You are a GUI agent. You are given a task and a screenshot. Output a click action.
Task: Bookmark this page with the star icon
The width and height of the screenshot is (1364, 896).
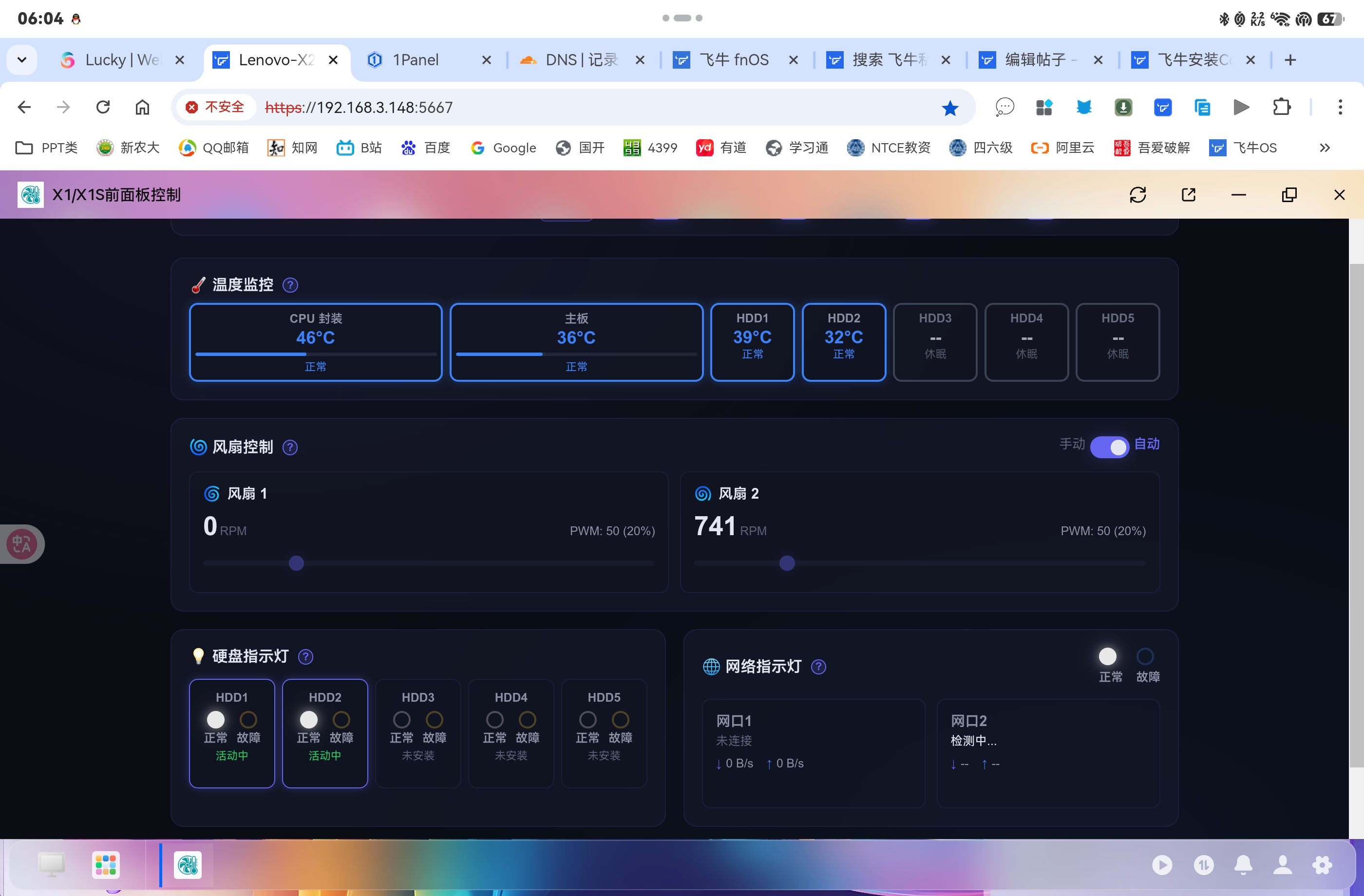click(x=950, y=108)
